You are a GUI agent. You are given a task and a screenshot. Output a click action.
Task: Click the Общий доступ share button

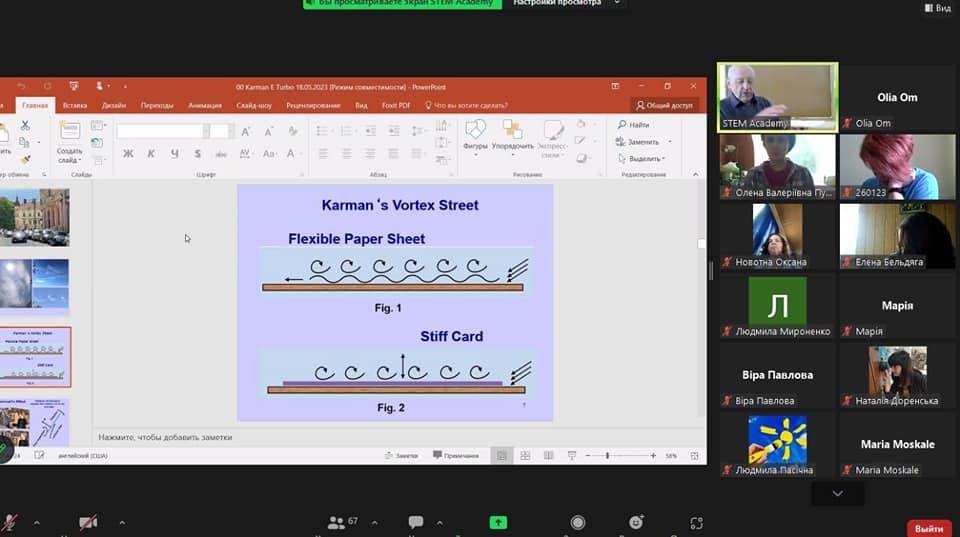pyautogui.click(x=665, y=105)
